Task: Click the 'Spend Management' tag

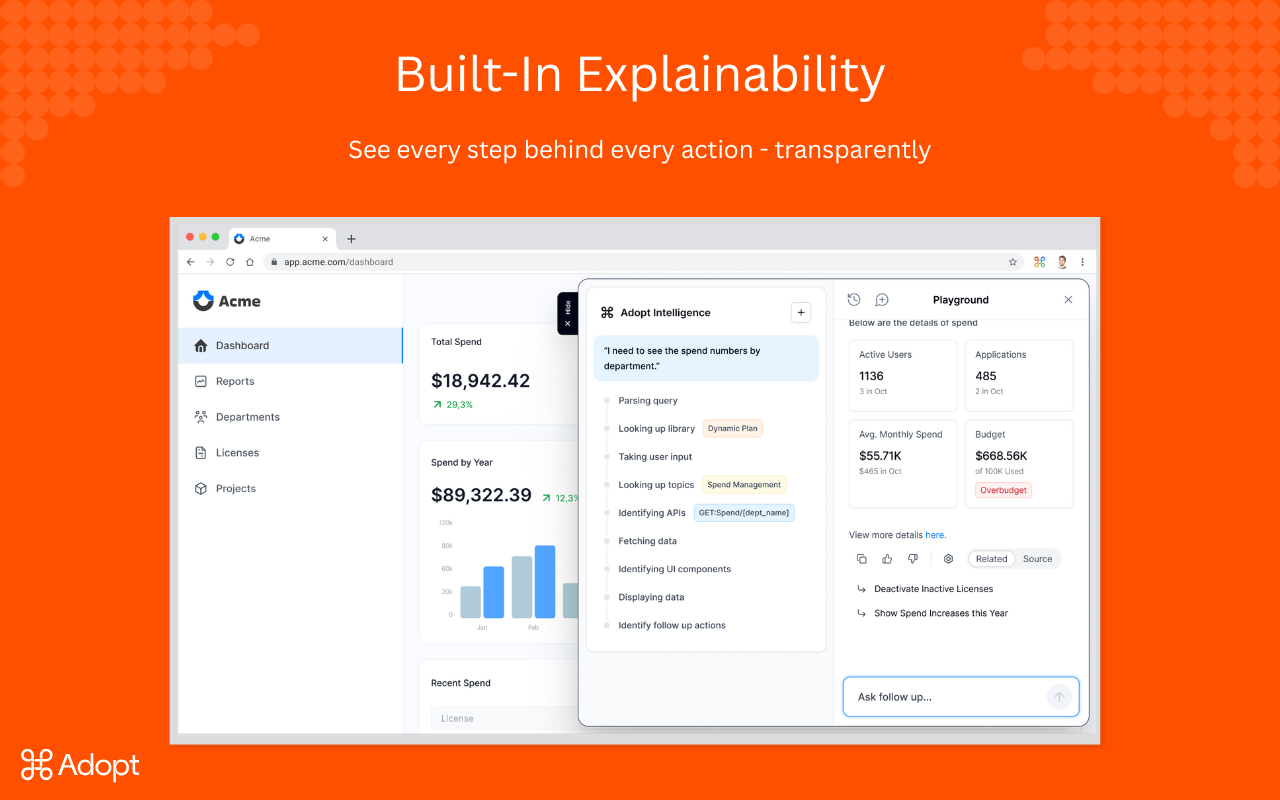Action: (x=744, y=485)
